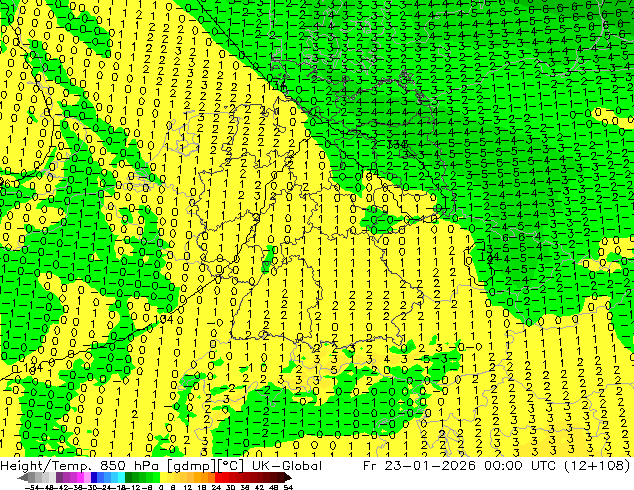The width and height of the screenshot is (634, 490).
Task: Click the 'UK-Global' model name
Action: tap(287, 466)
